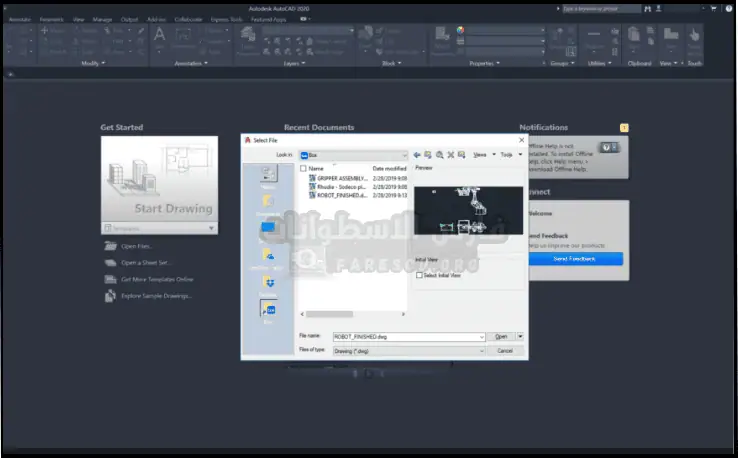738x458 pixels.
Task: Click the Date modified column header
Action: pos(389,169)
